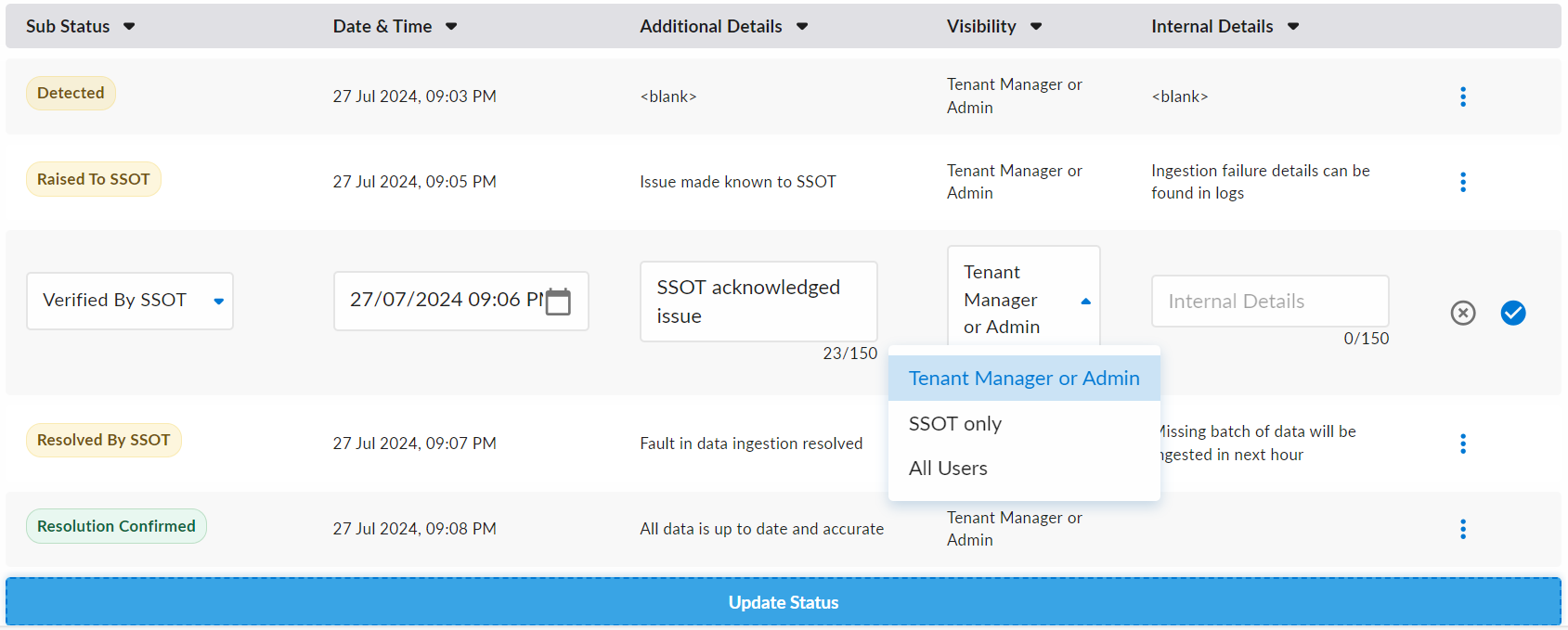Screen dimensions: 1568x630
Task: Sort by the Visibility column arrow
Action: [1036, 27]
